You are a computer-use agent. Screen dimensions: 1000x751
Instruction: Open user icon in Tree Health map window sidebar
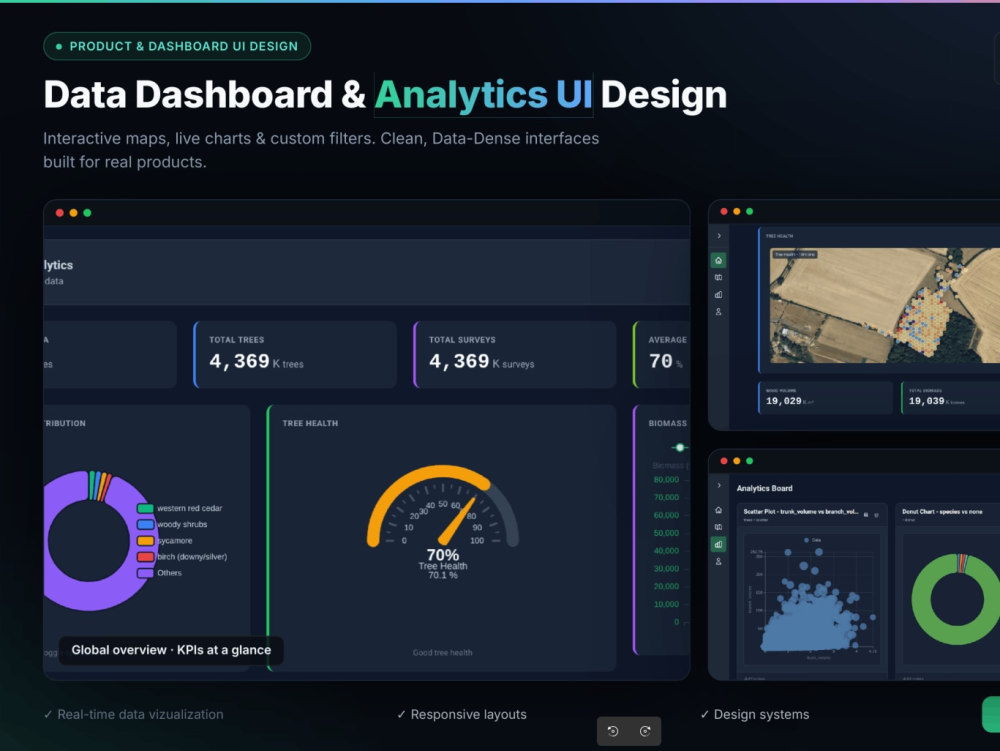tap(718, 312)
